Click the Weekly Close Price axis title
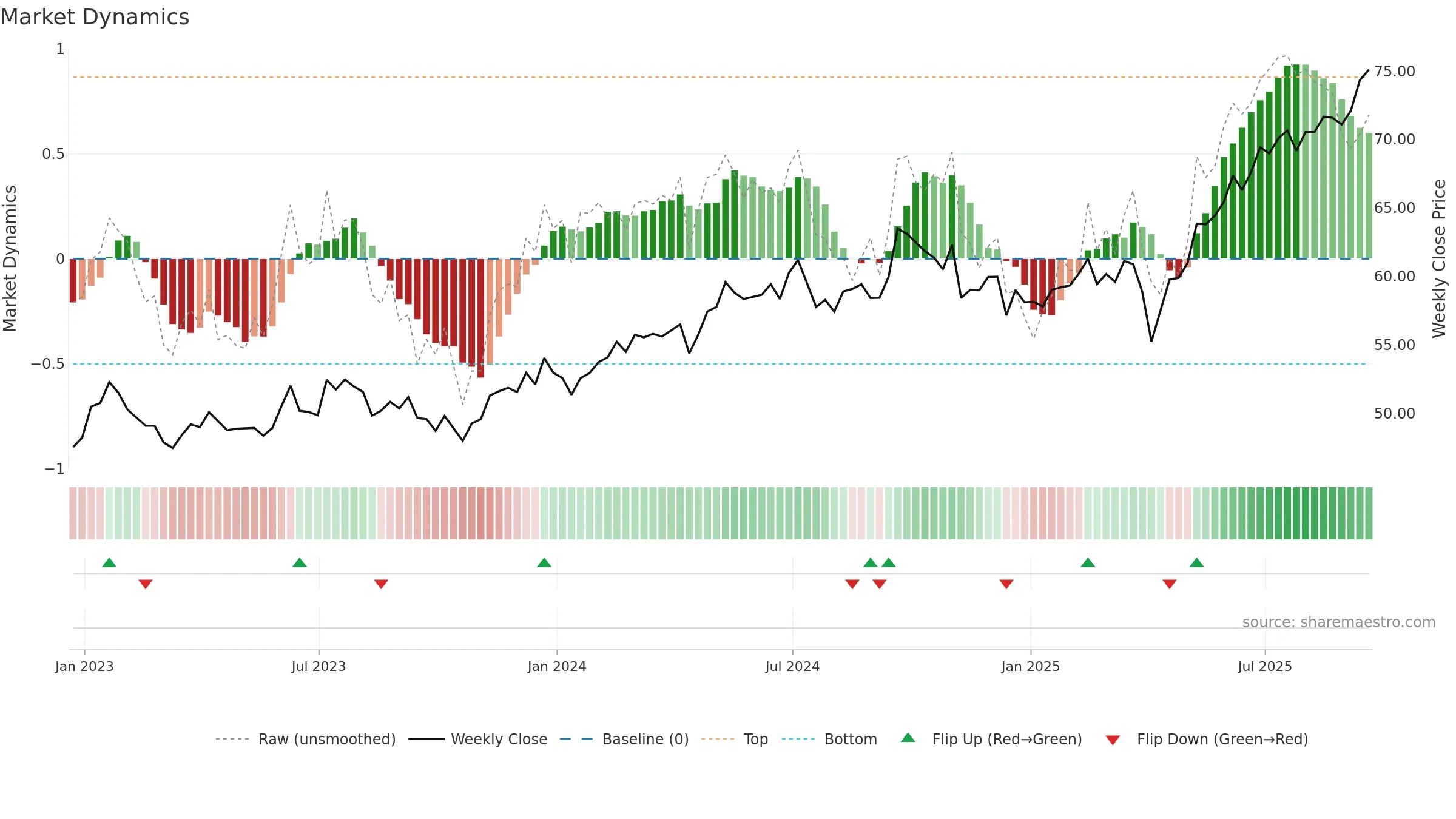1456x819 pixels. (1439, 258)
